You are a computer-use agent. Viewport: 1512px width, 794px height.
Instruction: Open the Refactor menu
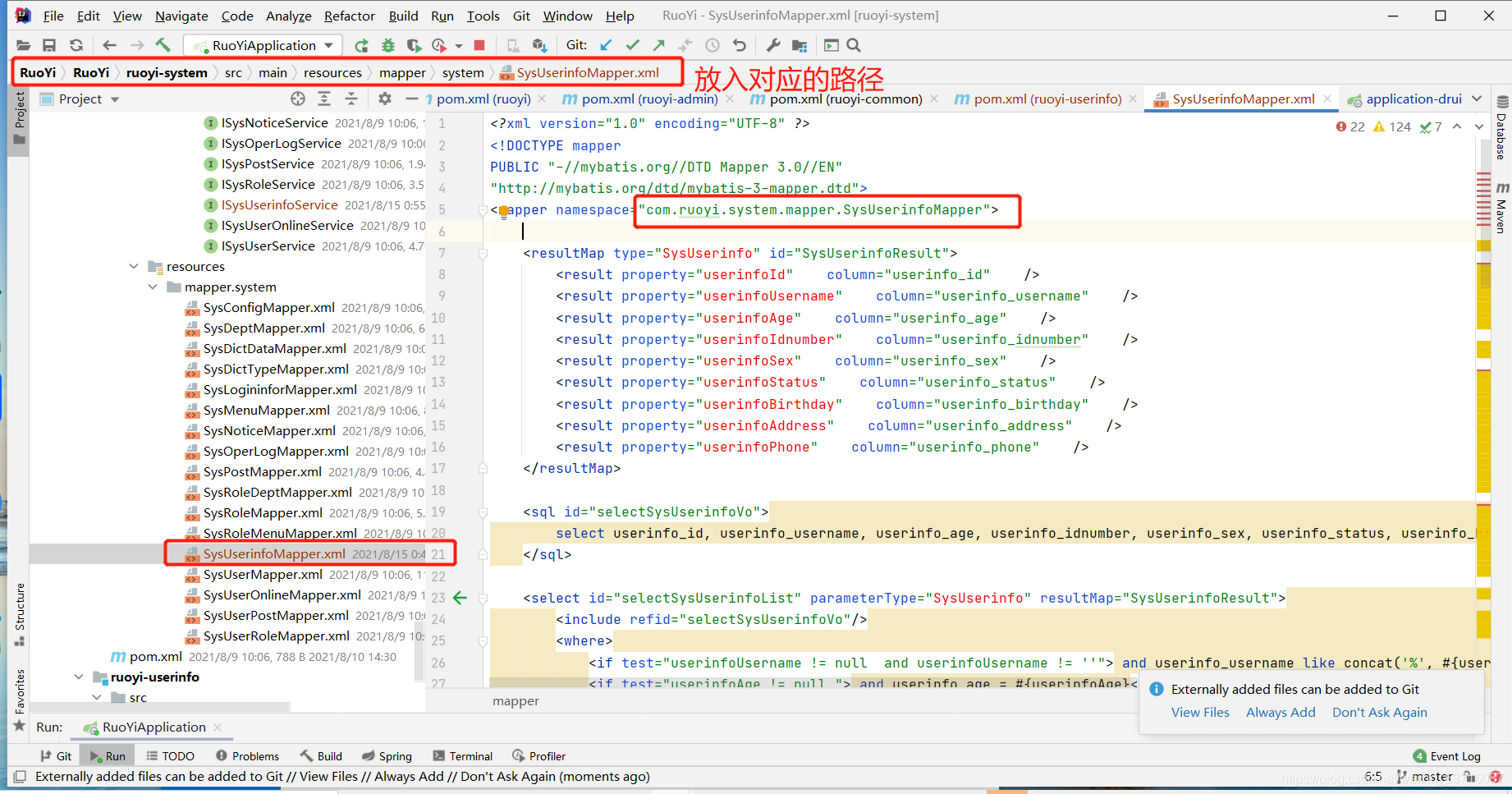[x=349, y=16]
